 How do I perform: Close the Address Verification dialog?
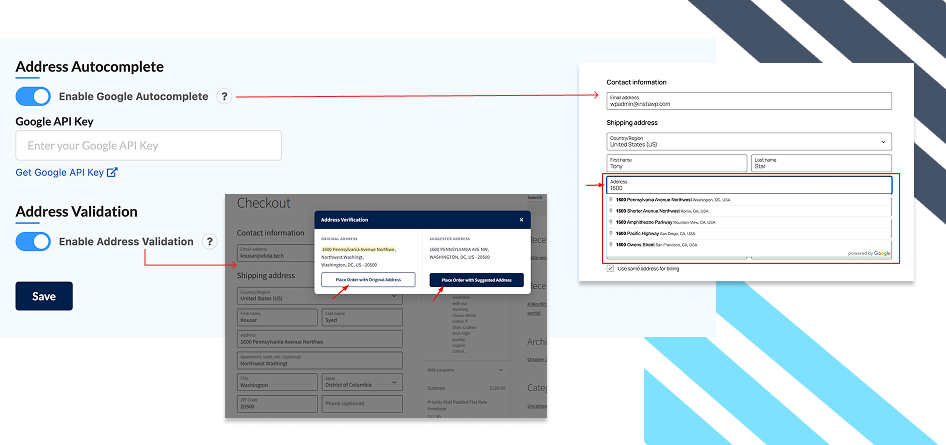point(521,220)
